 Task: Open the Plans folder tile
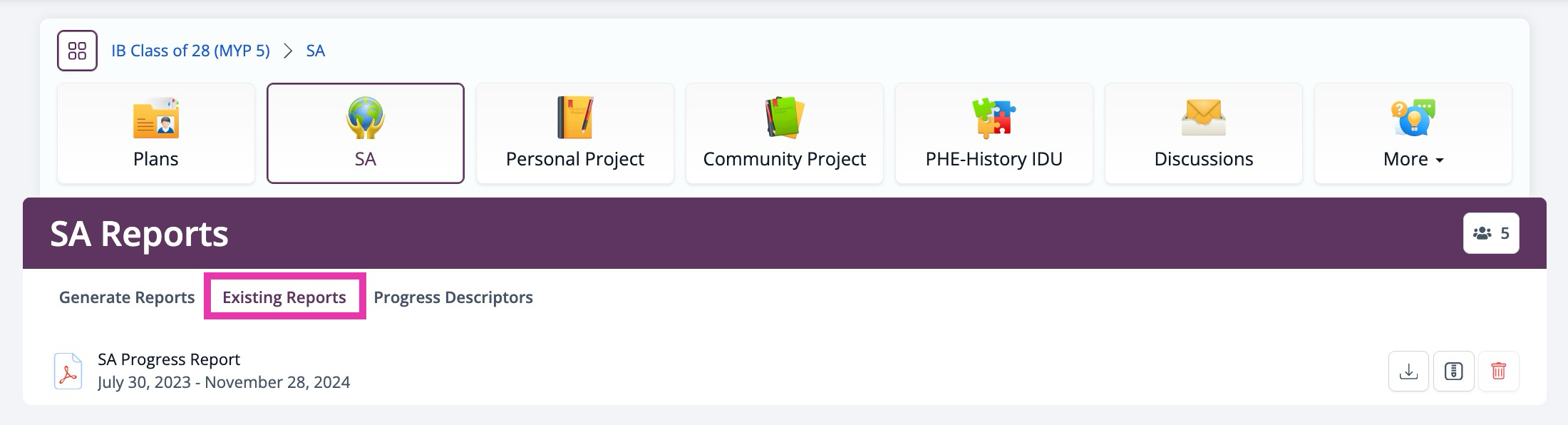(x=156, y=133)
